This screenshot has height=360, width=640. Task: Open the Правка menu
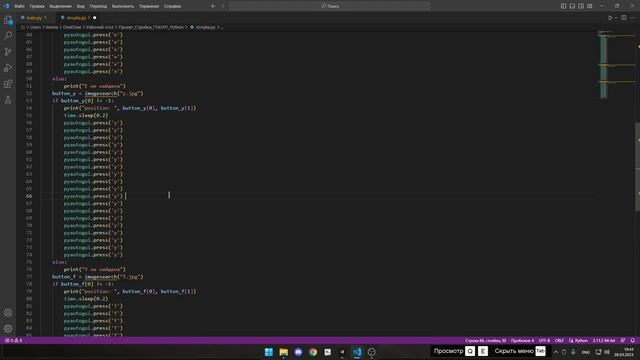[37, 6]
